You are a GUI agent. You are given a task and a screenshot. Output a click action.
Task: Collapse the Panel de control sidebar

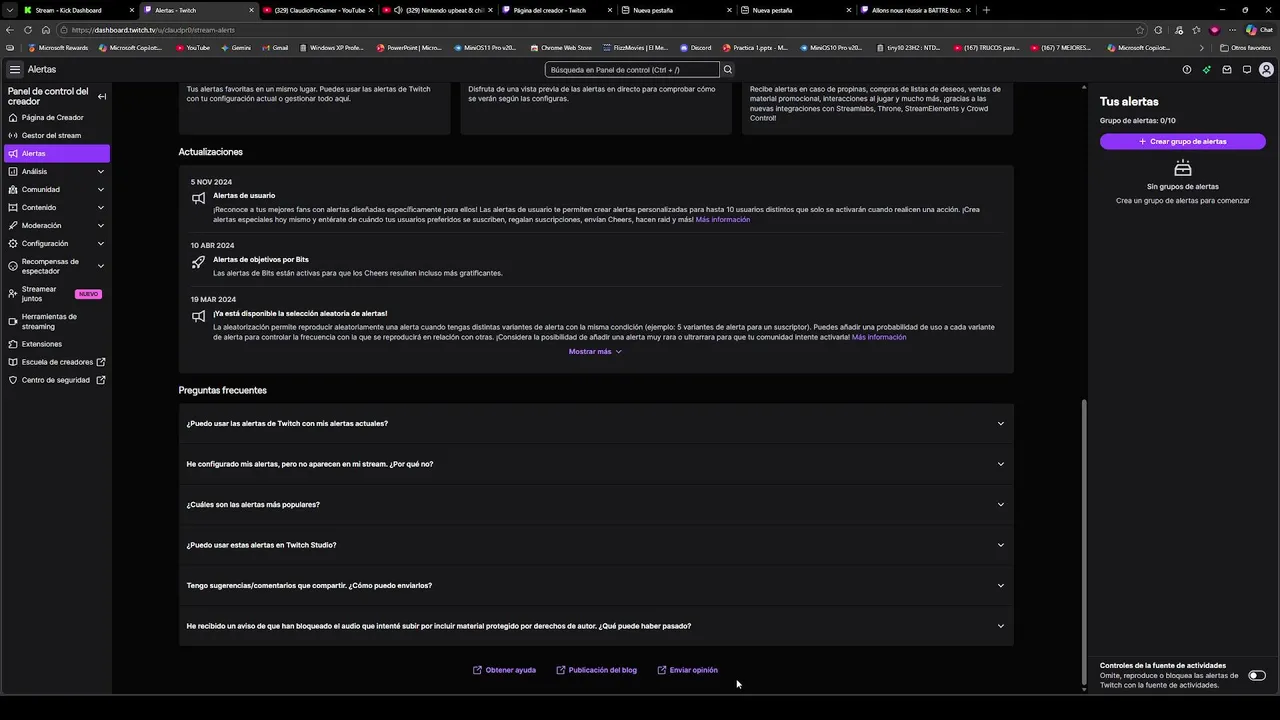point(102,96)
